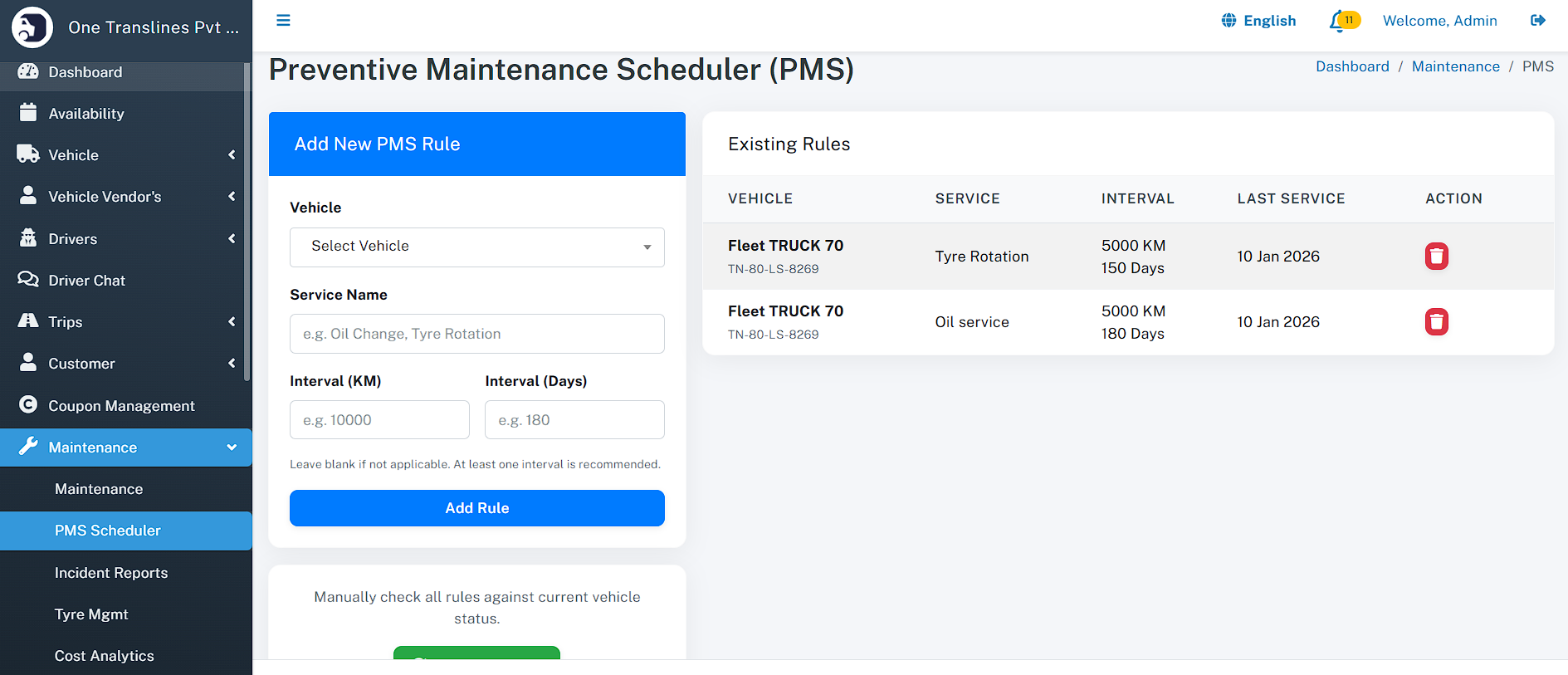Screen dimensions: 1568x675
Task: Follow the Dashboard breadcrumb link
Action: [x=1351, y=66]
